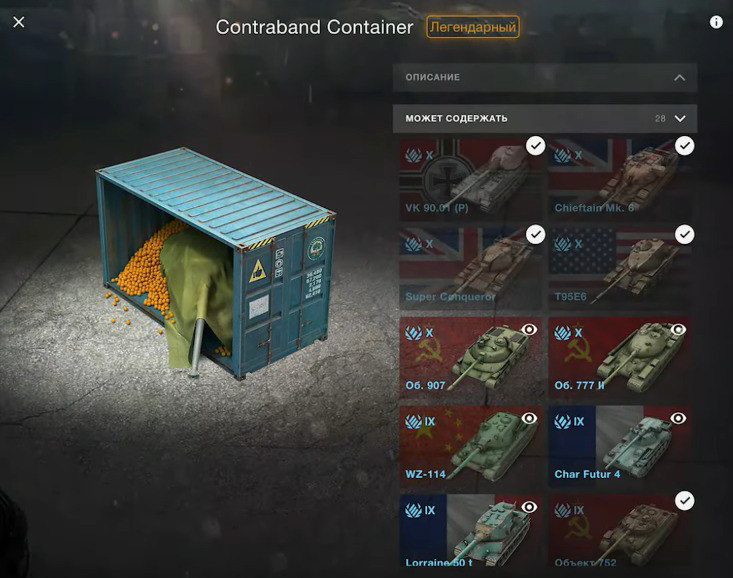Click the blue container with oranges
The width and height of the screenshot is (733, 578).
click(x=215, y=262)
